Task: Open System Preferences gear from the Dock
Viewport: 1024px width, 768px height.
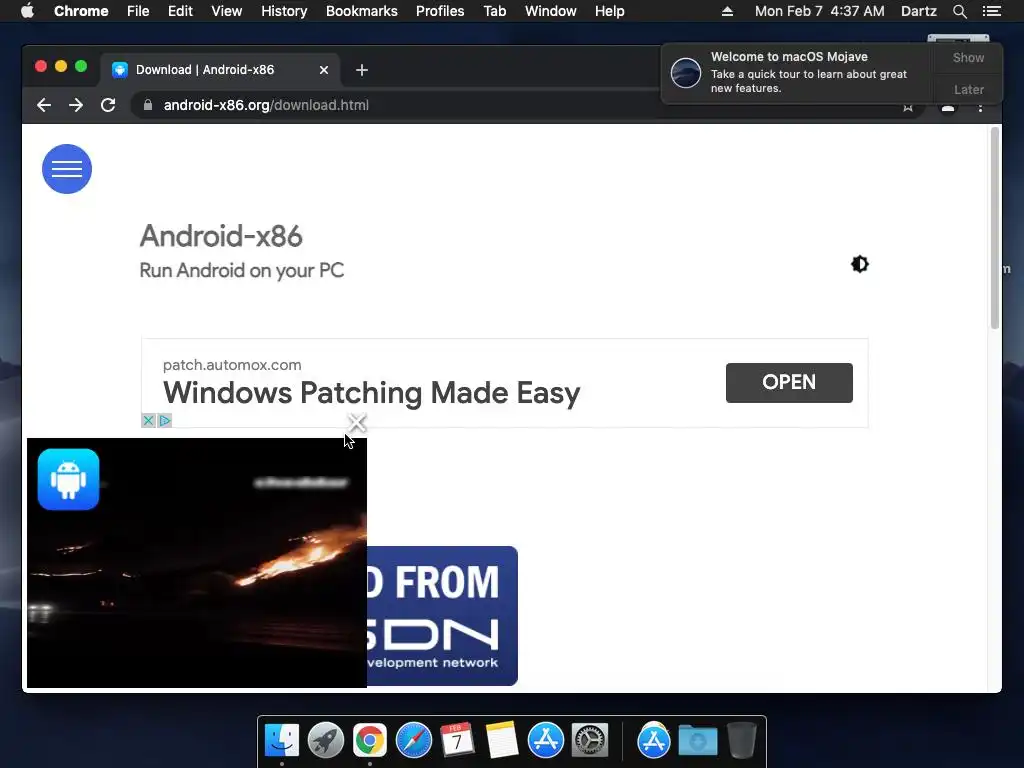Action: click(590, 741)
